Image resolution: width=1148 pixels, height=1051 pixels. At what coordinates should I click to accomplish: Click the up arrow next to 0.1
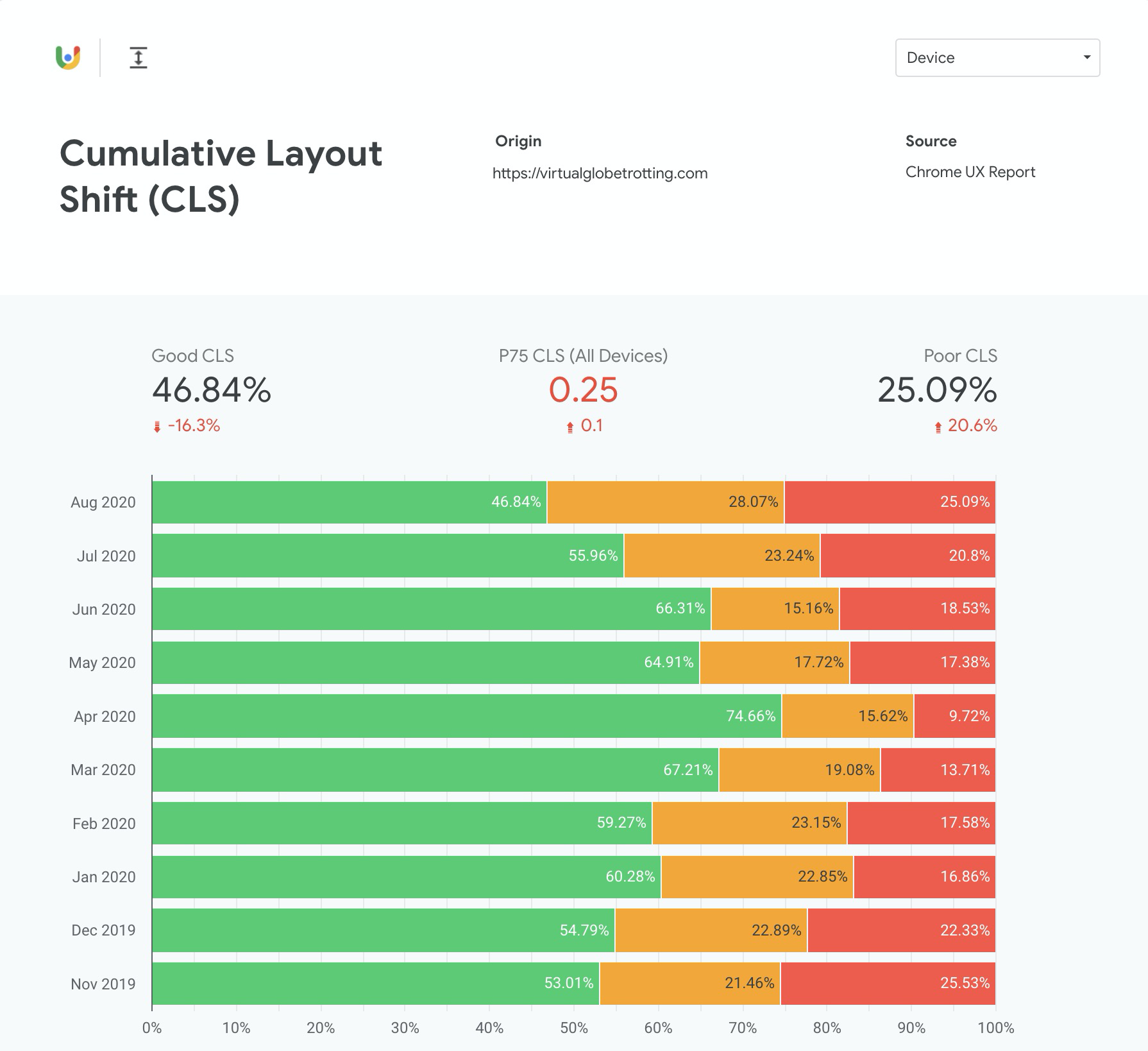point(570,427)
